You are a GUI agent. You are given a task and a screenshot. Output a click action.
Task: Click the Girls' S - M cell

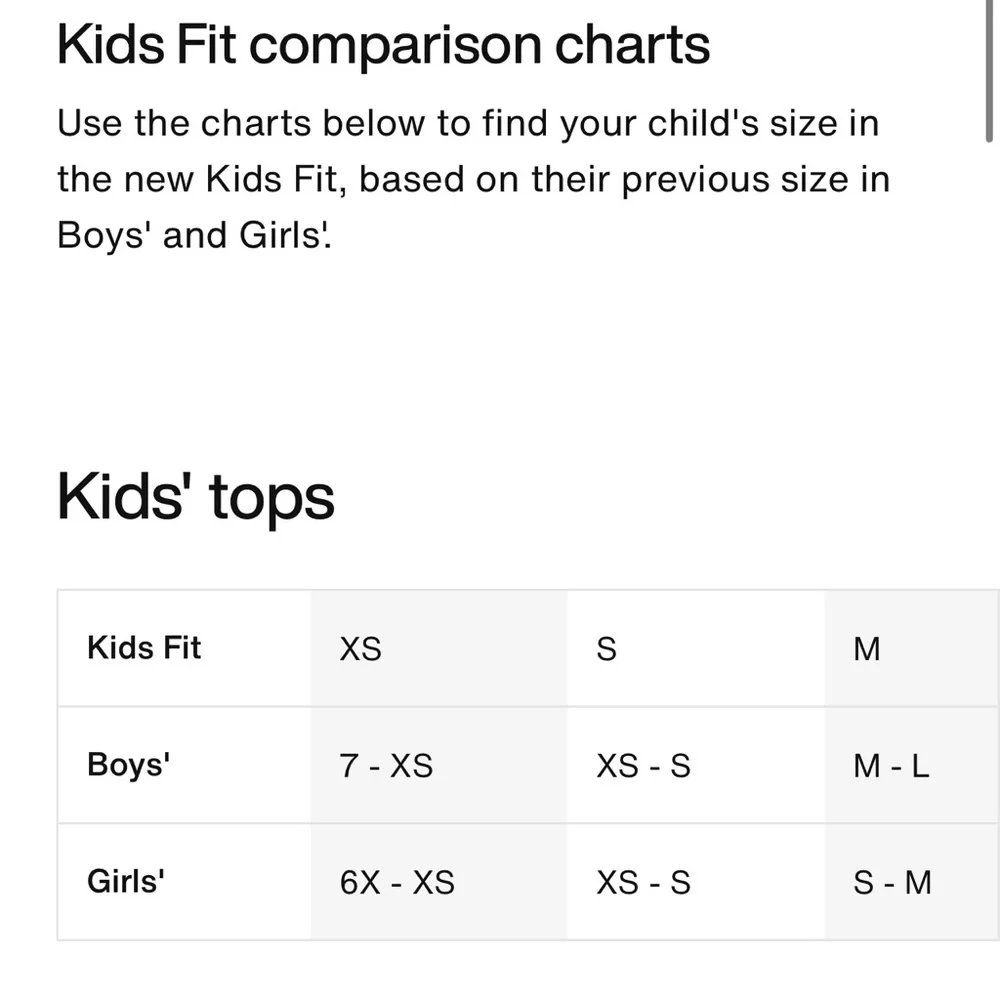[912, 881]
